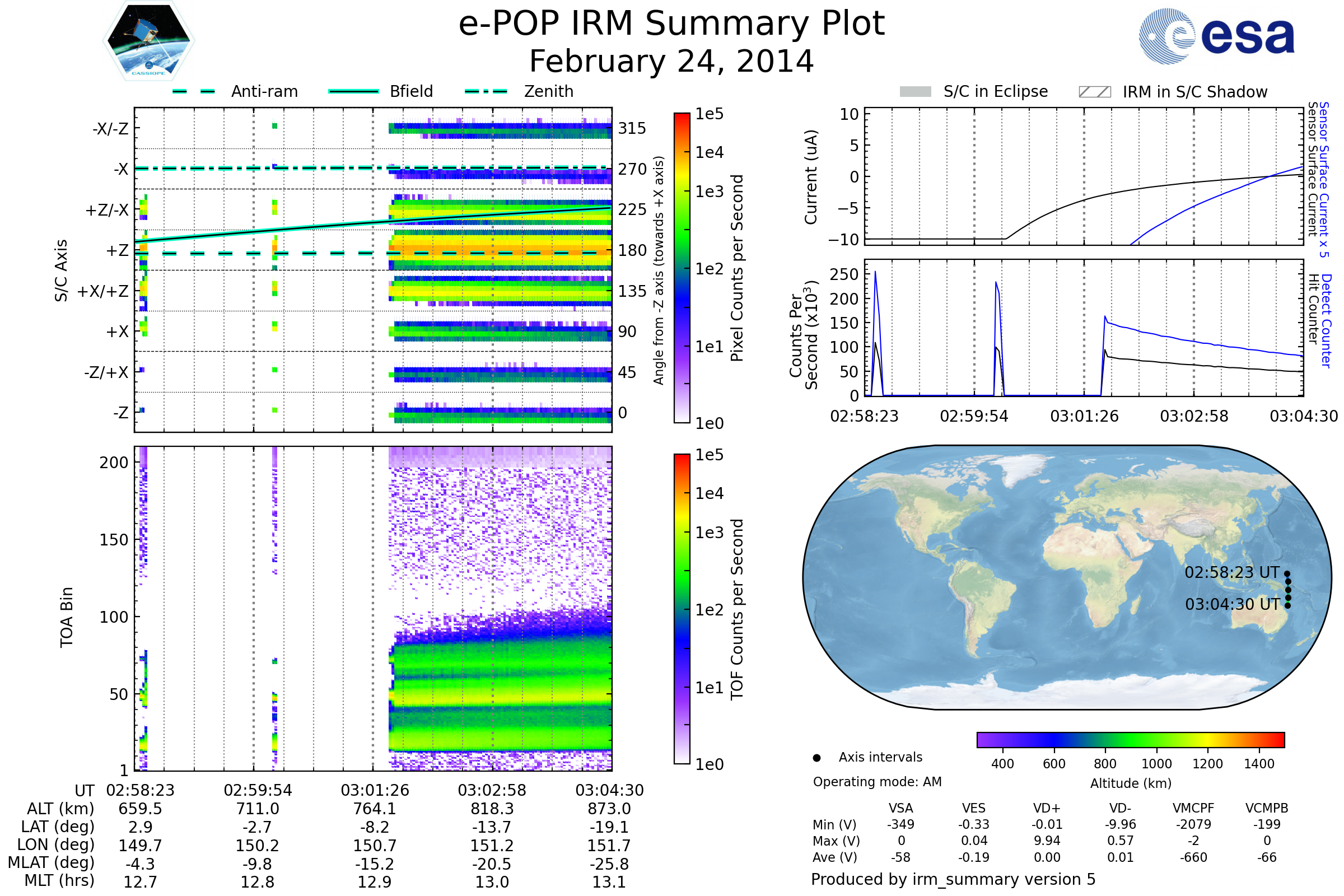Click the Produced by irm_summary version 5 text
Viewport: 1344px width, 896px height.
953,879
